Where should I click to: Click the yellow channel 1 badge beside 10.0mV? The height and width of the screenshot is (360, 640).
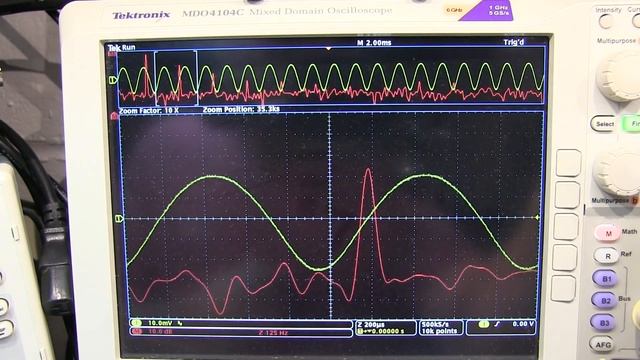(x=136, y=323)
